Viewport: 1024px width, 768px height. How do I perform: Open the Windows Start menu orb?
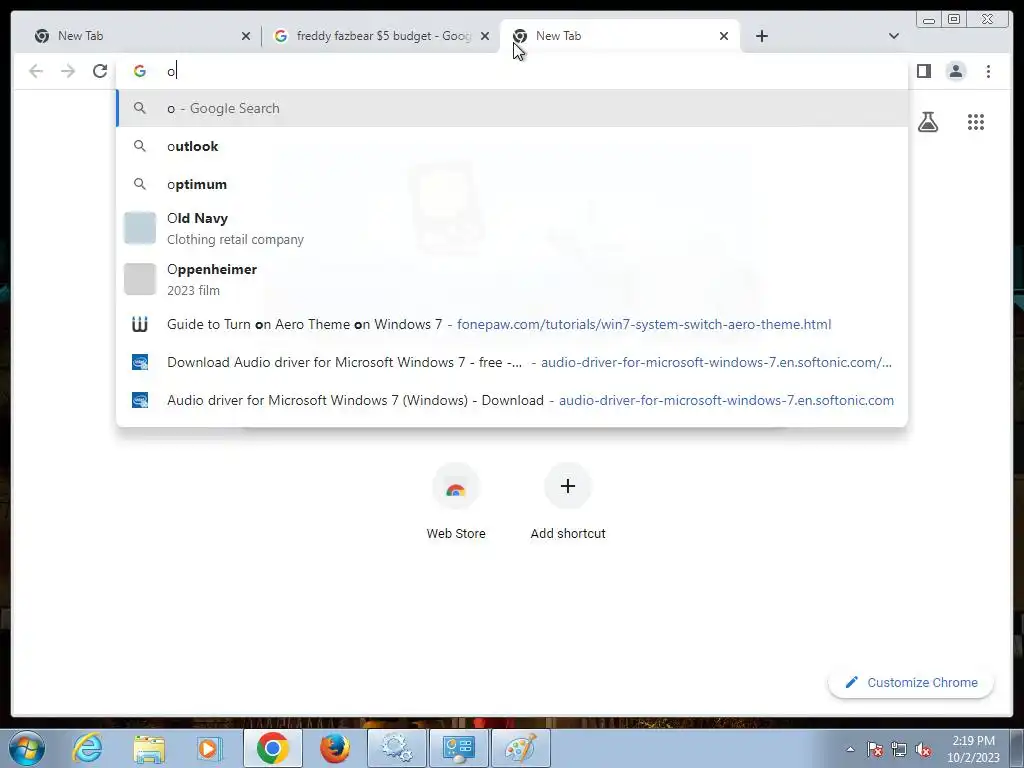coord(27,748)
